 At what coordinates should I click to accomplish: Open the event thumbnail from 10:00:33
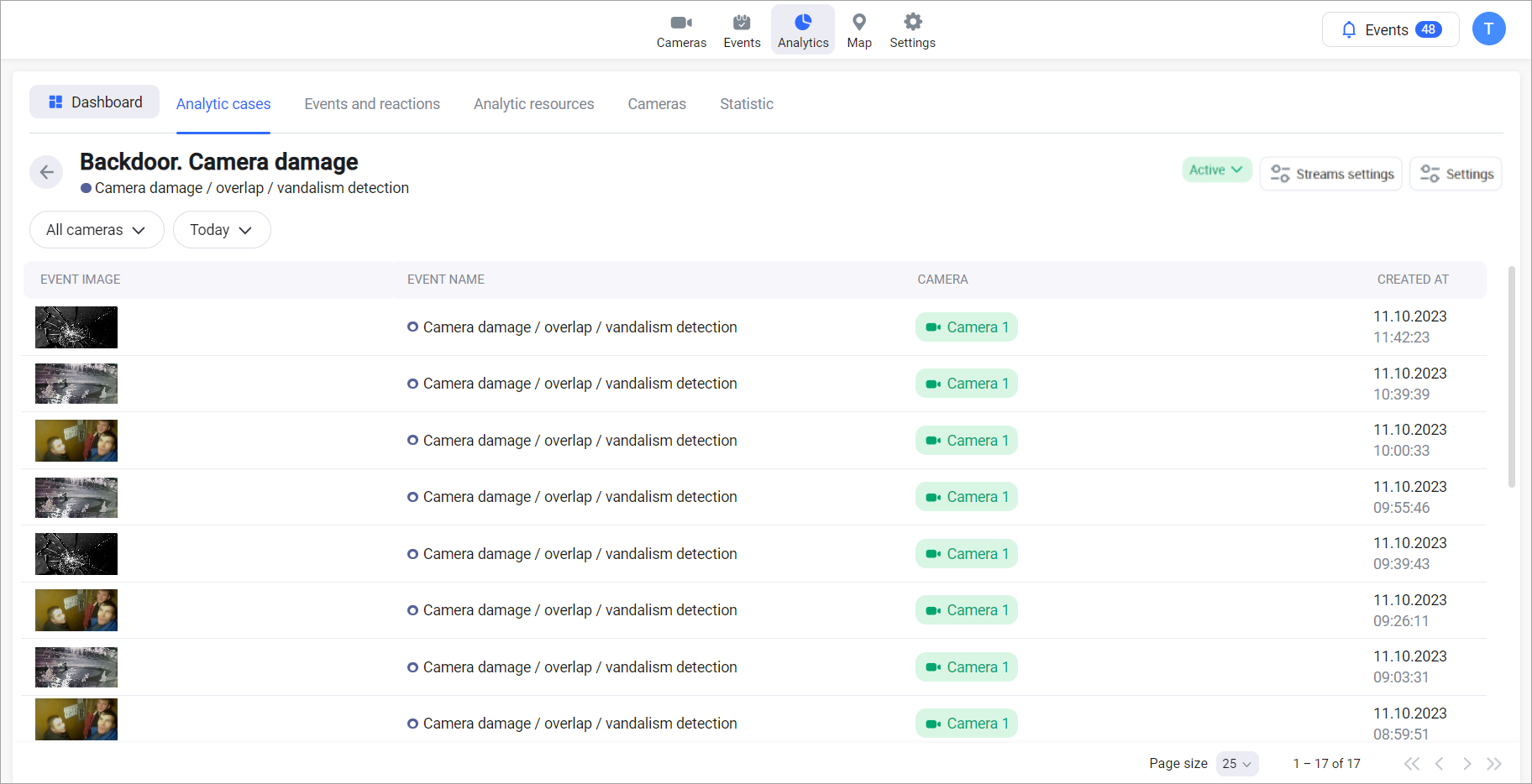[76, 441]
